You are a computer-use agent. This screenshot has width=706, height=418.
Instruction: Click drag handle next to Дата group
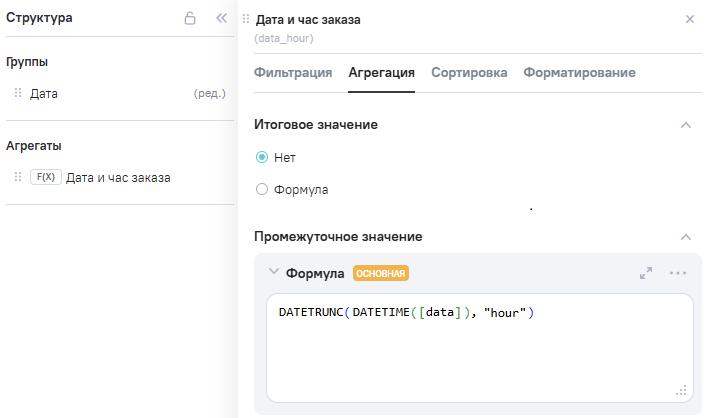pyautogui.click(x=18, y=93)
